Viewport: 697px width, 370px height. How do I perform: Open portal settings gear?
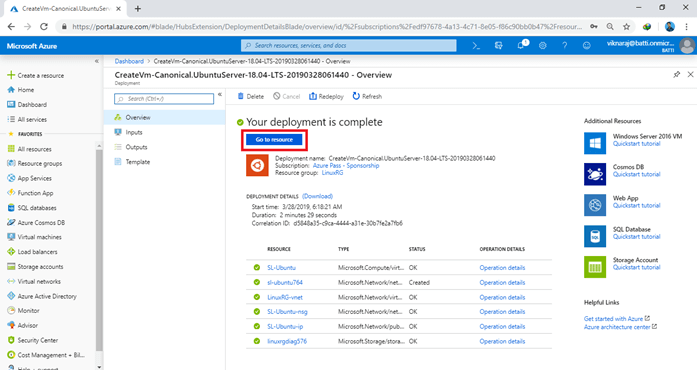pyautogui.click(x=542, y=45)
